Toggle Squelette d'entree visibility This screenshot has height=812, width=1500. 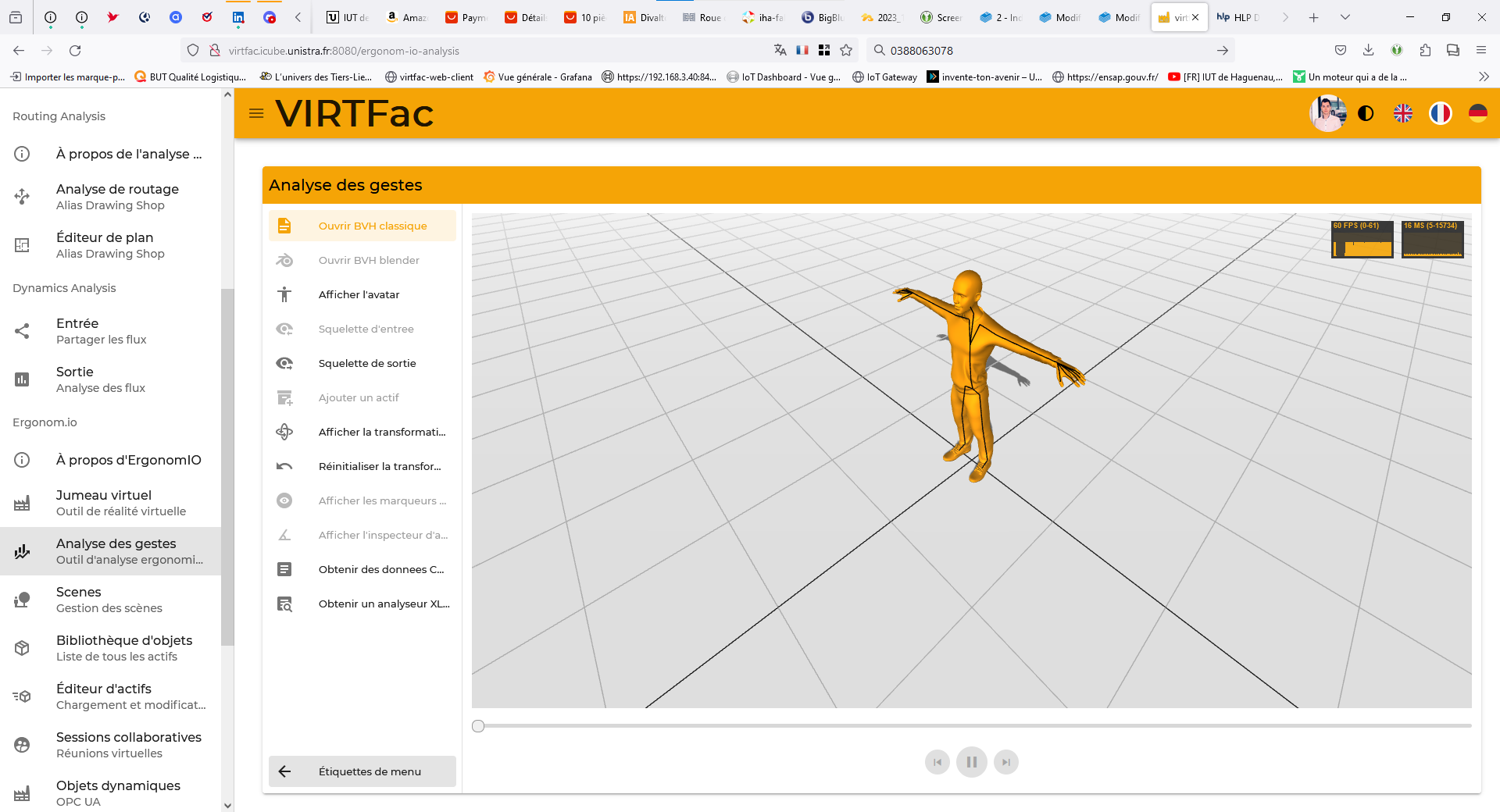tap(362, 329)
